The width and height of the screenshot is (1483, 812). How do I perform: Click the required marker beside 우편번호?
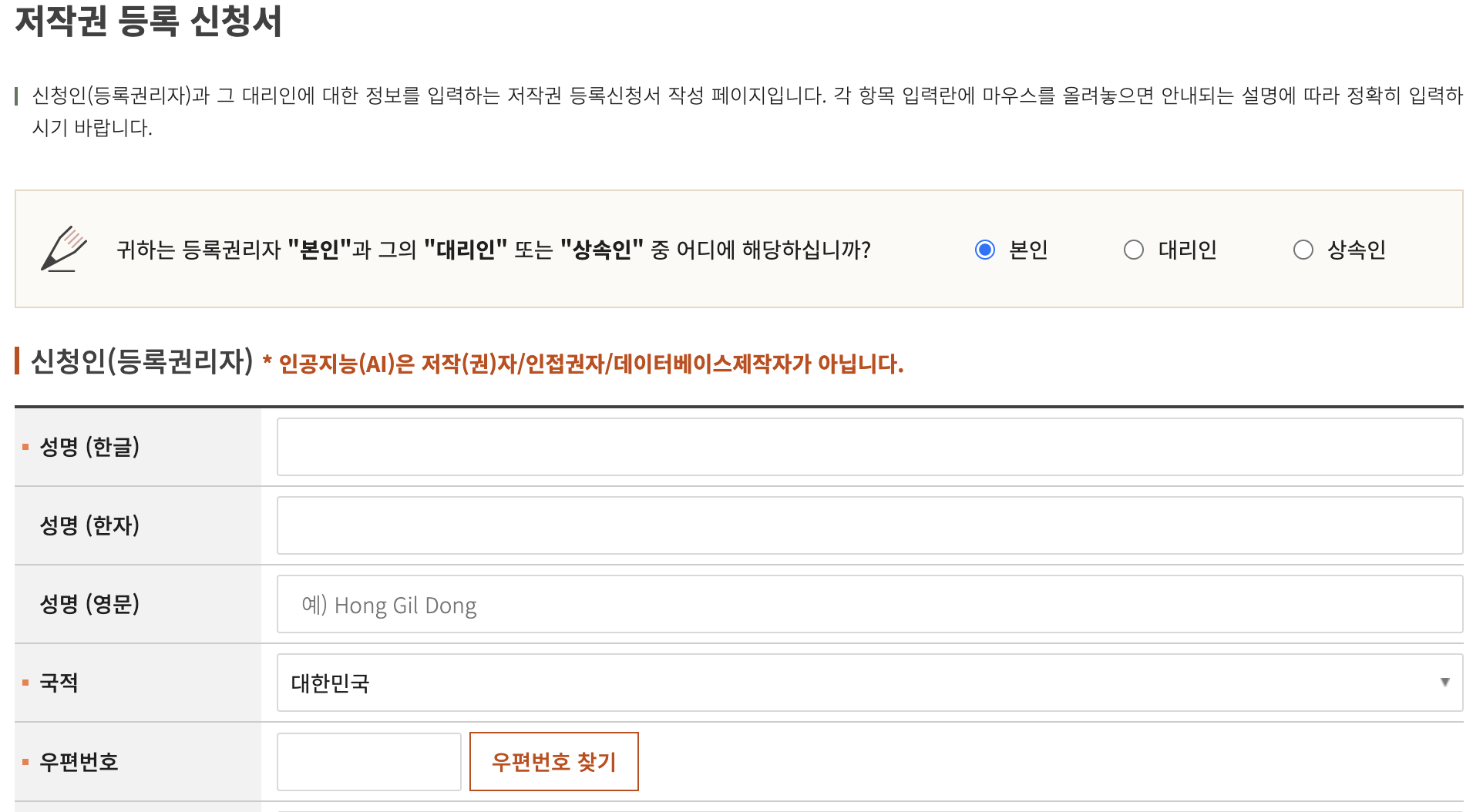[x=26, y=762]
